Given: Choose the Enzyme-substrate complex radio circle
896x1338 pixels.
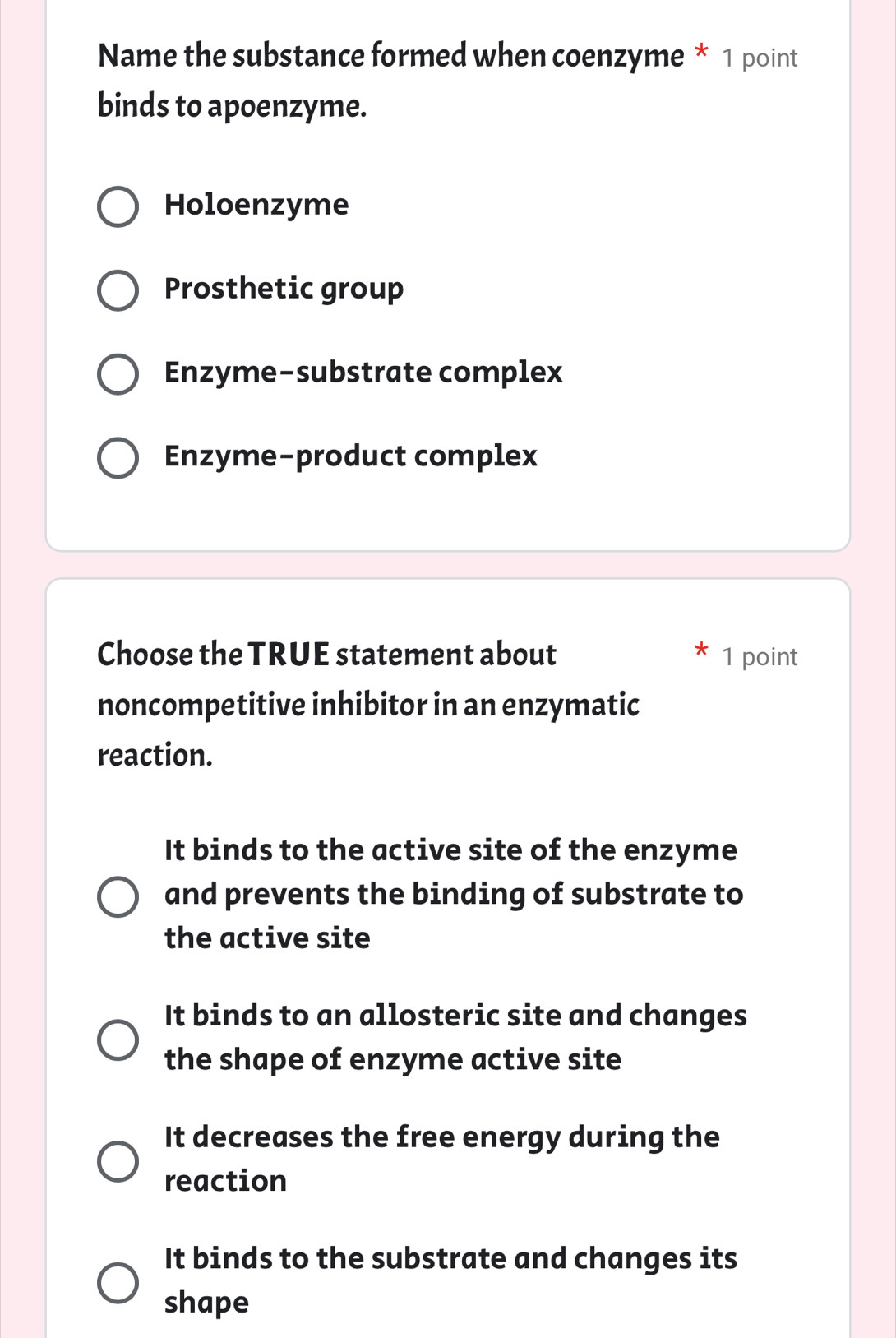Looking at the screenshot, I should tap(118, 374).
